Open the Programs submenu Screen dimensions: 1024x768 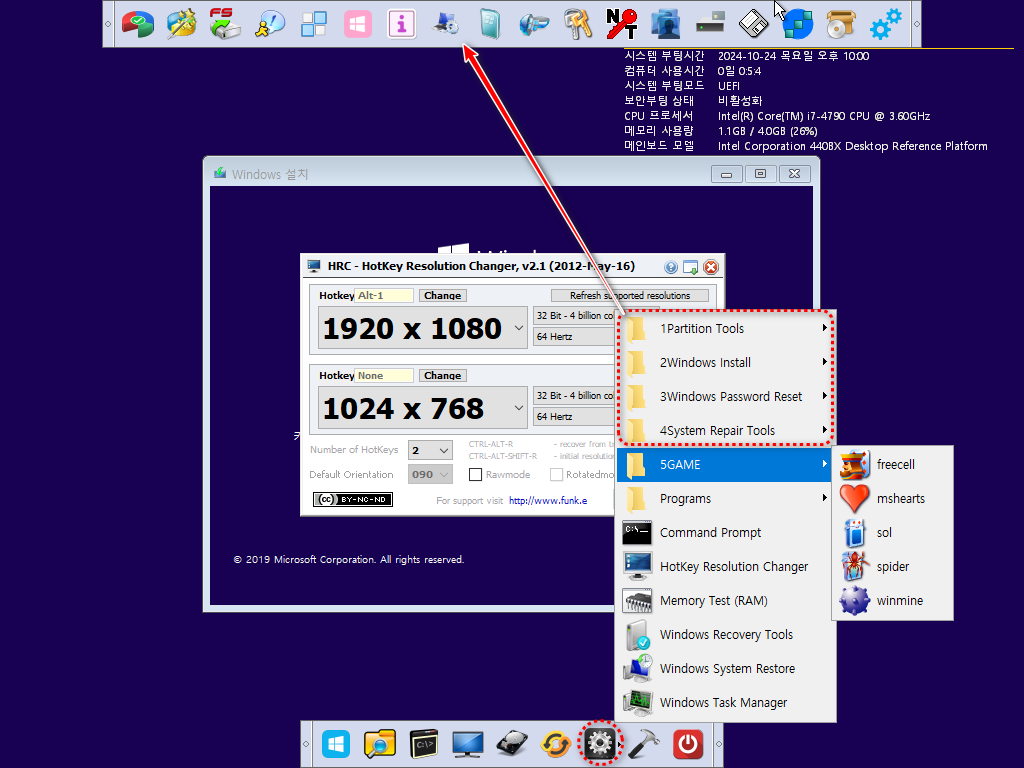(x=724, y=498)
